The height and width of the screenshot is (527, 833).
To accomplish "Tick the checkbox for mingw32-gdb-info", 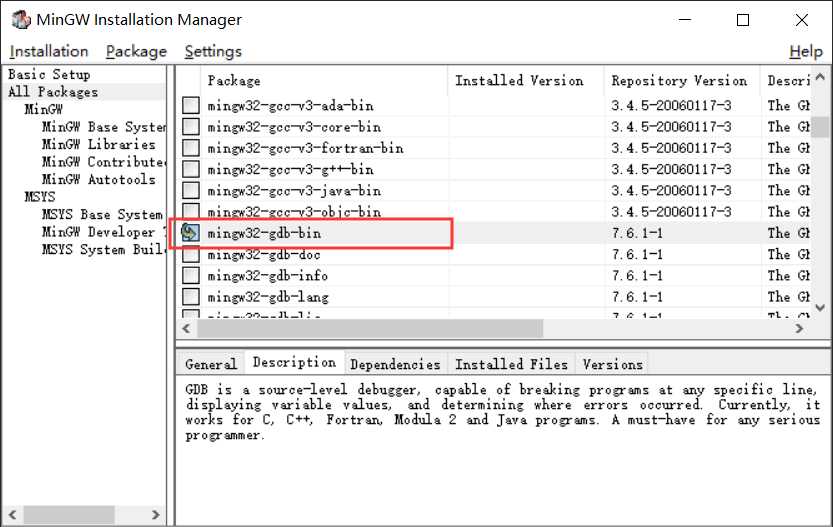I will click(191, 275).
